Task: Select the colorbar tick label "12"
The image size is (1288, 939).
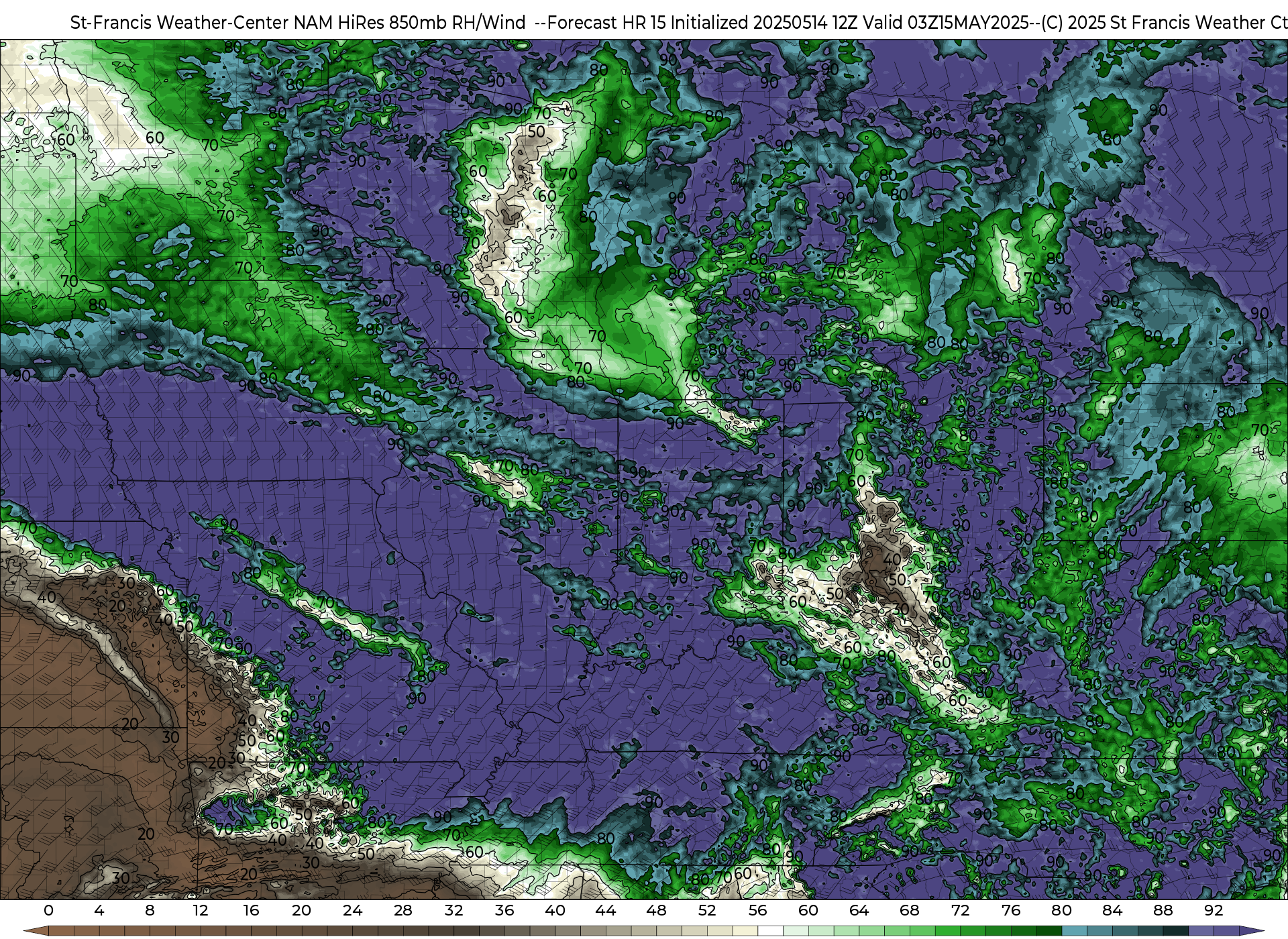Action: (201, 910)
